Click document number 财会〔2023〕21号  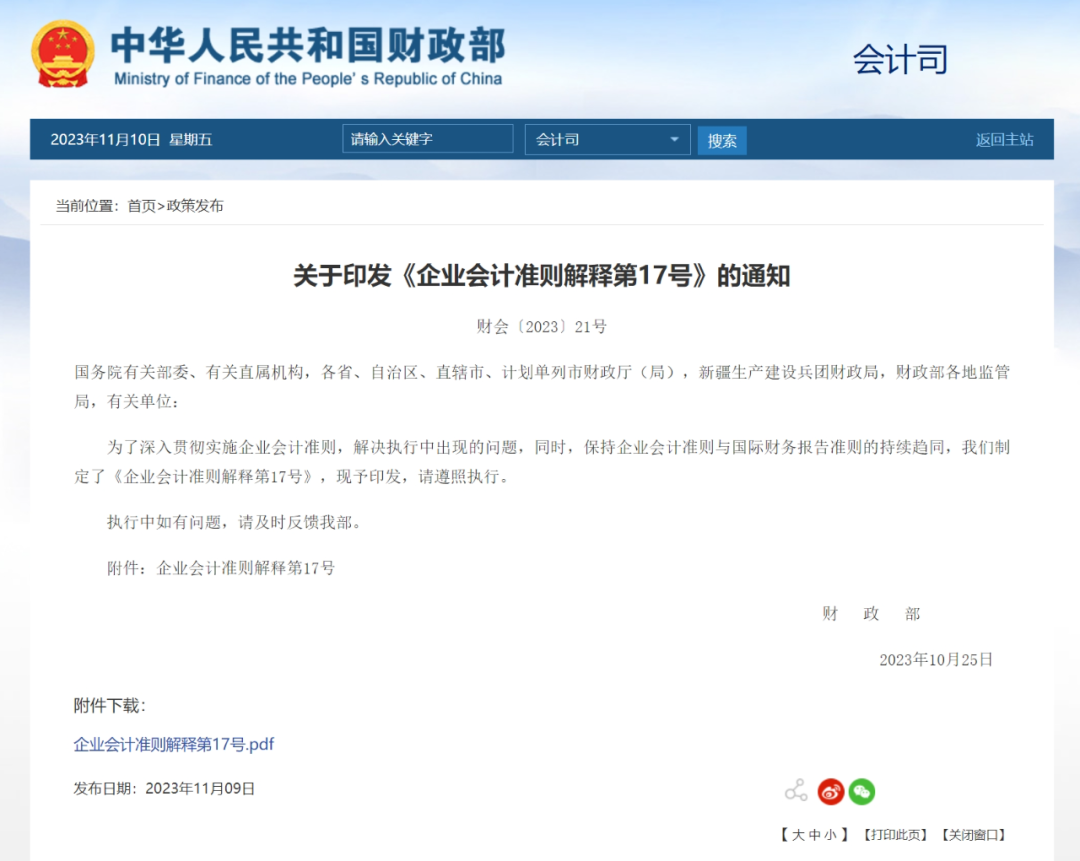point(541,326)
